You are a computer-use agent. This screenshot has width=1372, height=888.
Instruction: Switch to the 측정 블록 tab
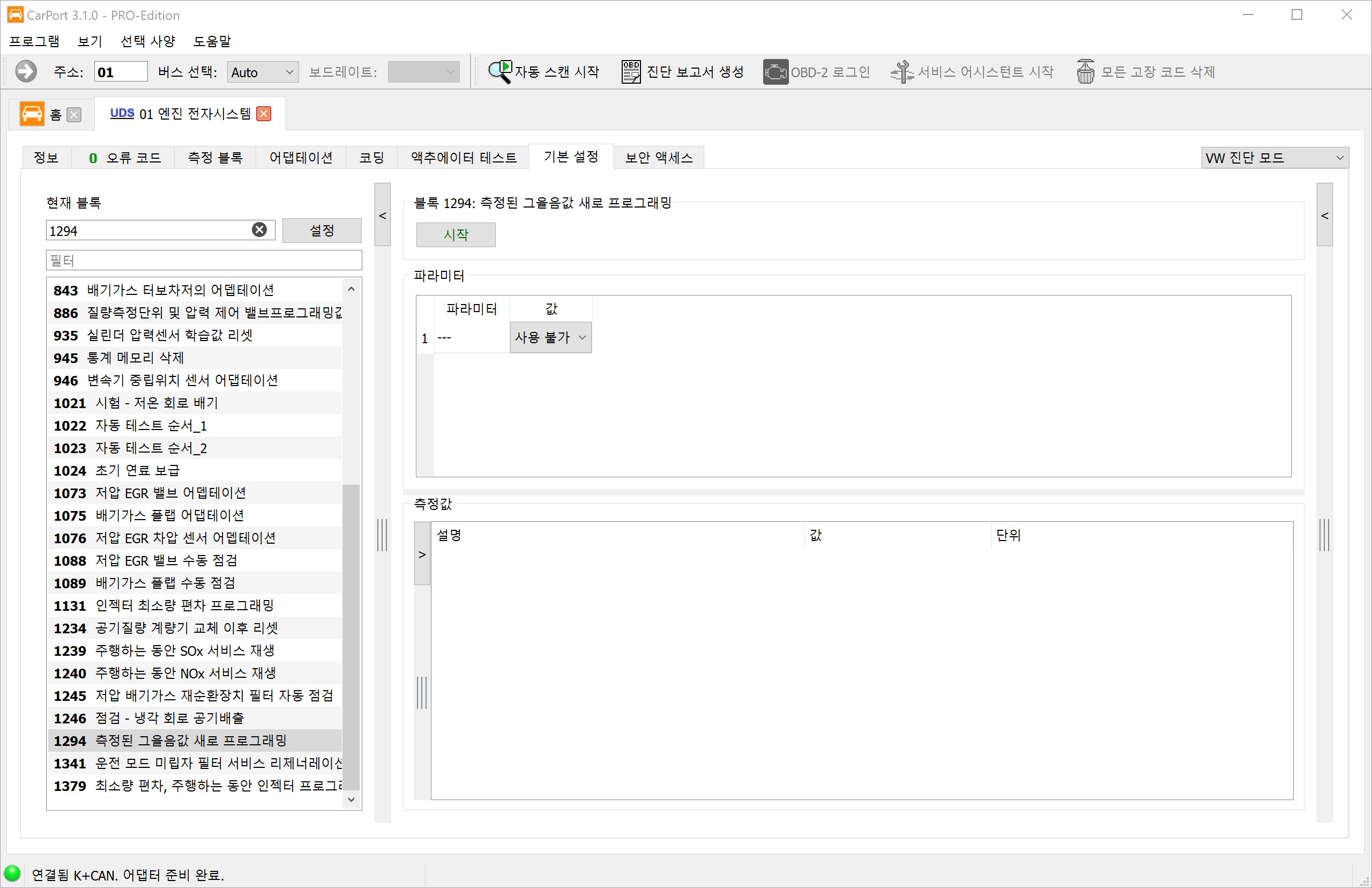point(215,158)
